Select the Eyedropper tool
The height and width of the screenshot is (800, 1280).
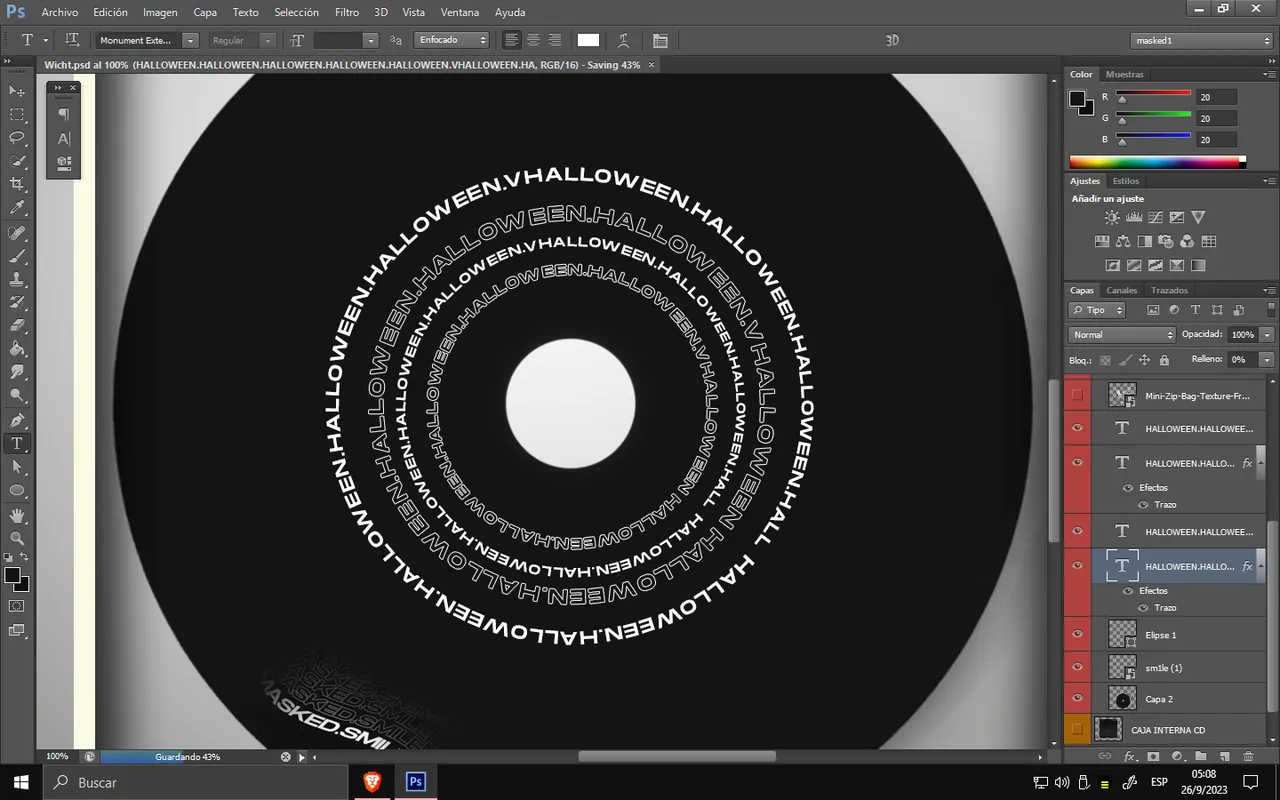[x=17, y=208]
